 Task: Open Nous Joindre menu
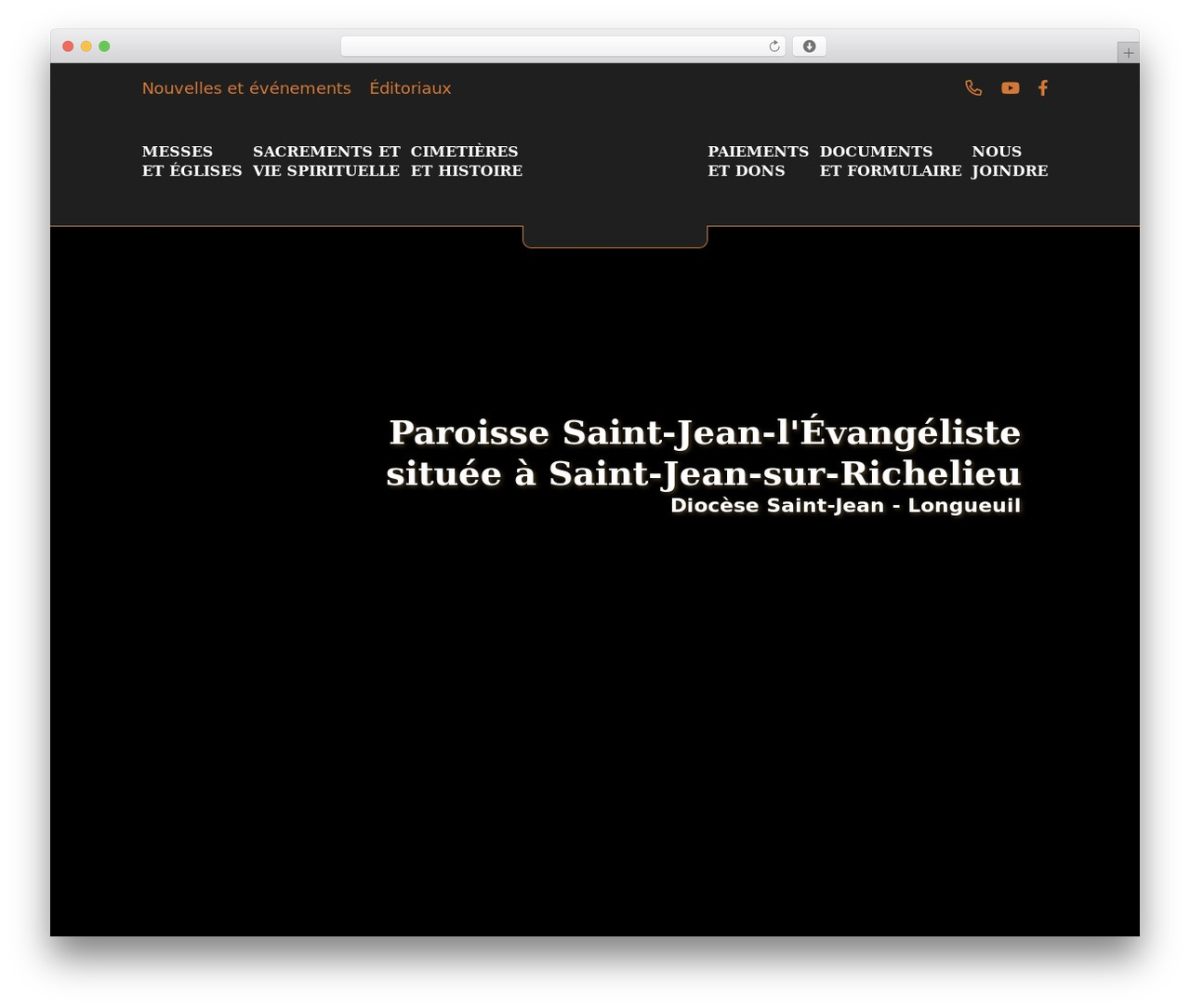1010,161
